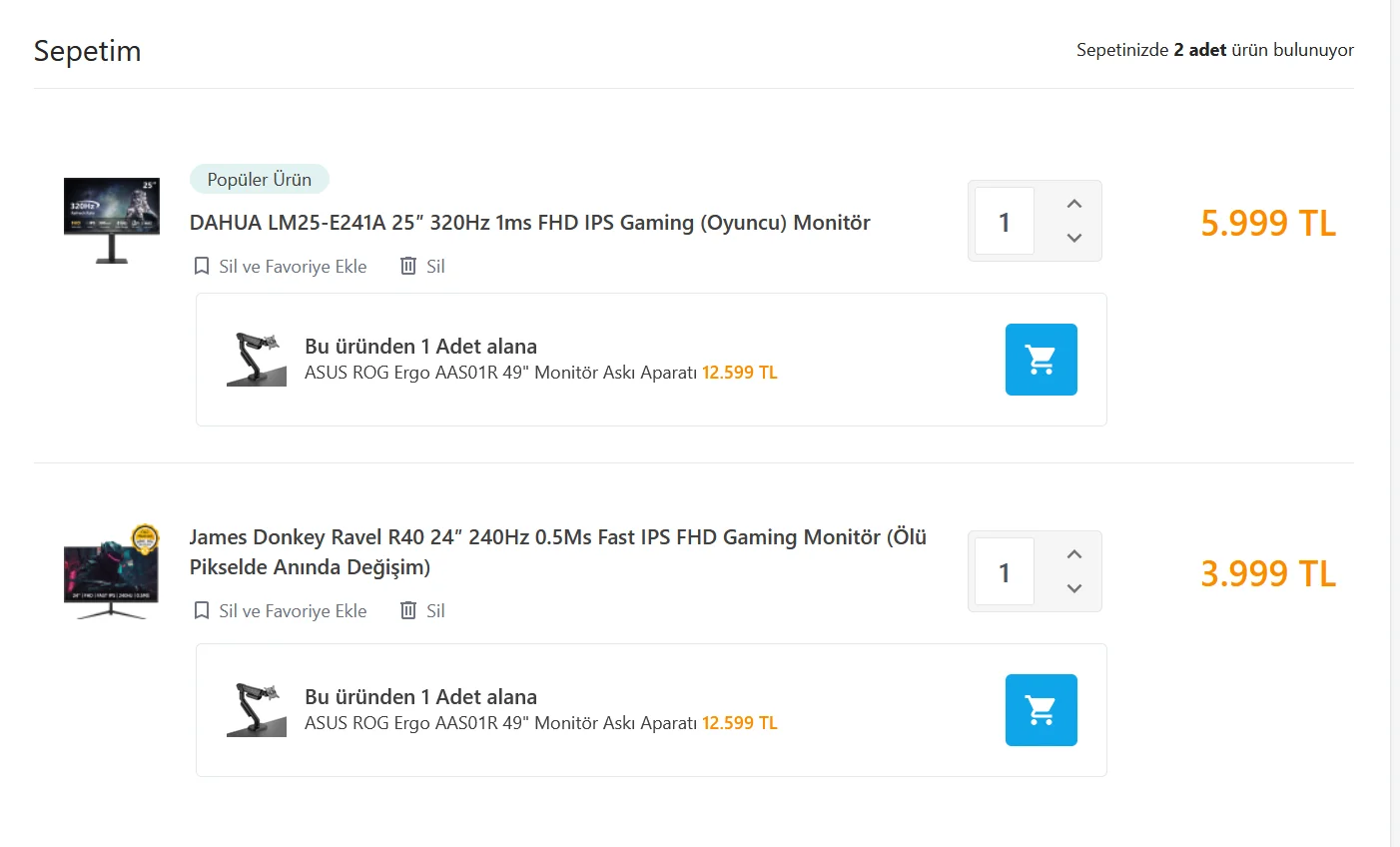
Task: Click 12.599 TL price under James Donkey monitor
Action: point(740,723)
